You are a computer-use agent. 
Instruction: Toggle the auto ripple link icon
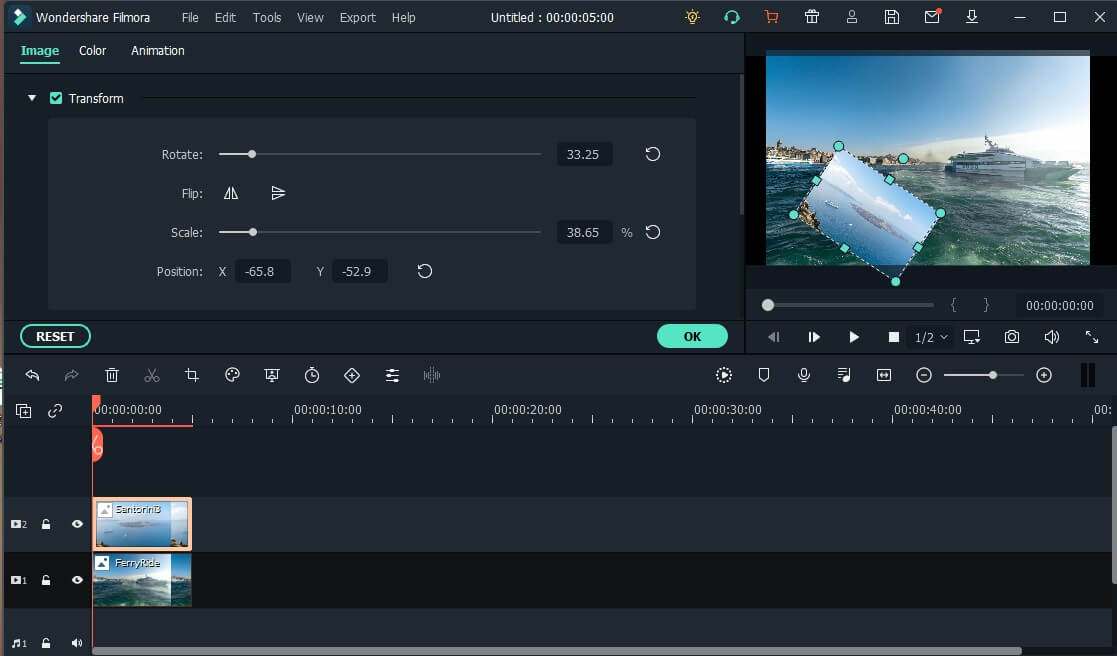(55, 411)
